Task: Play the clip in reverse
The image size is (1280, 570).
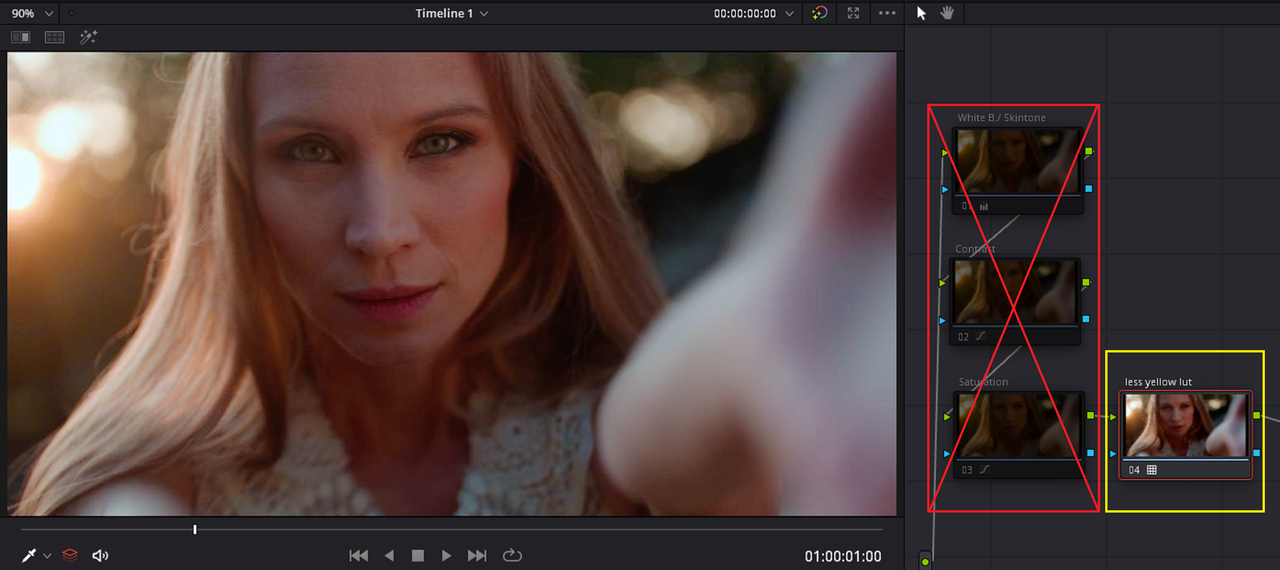Action: (389, 555)
